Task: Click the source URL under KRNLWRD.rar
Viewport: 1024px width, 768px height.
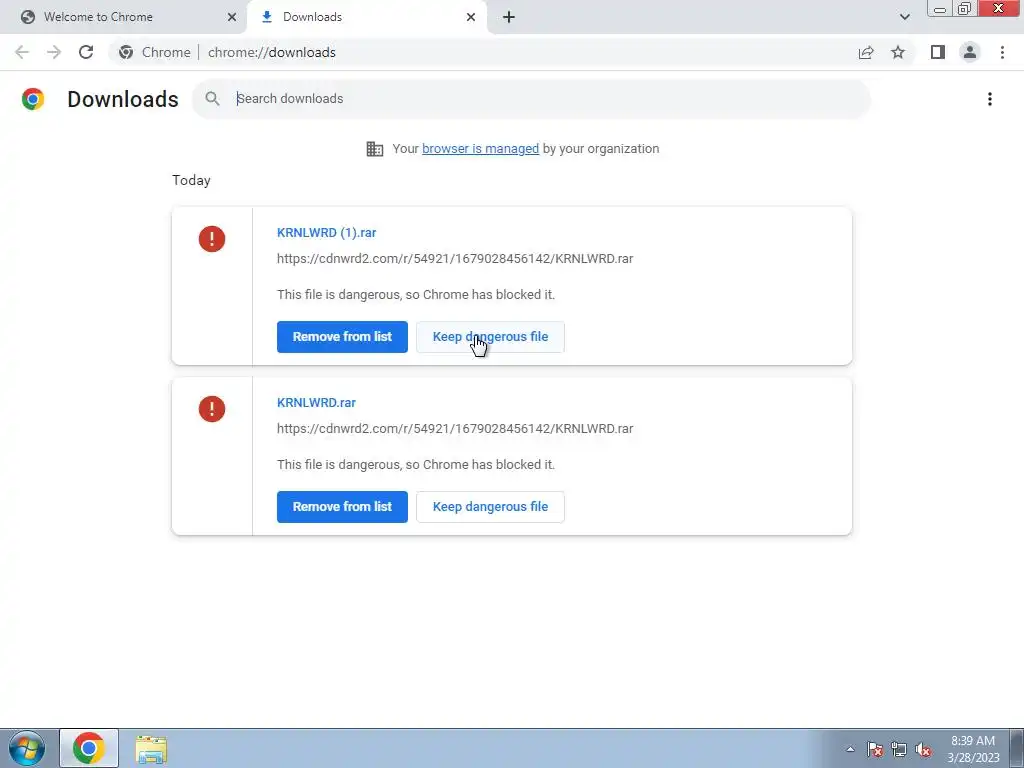Action: 455,428
